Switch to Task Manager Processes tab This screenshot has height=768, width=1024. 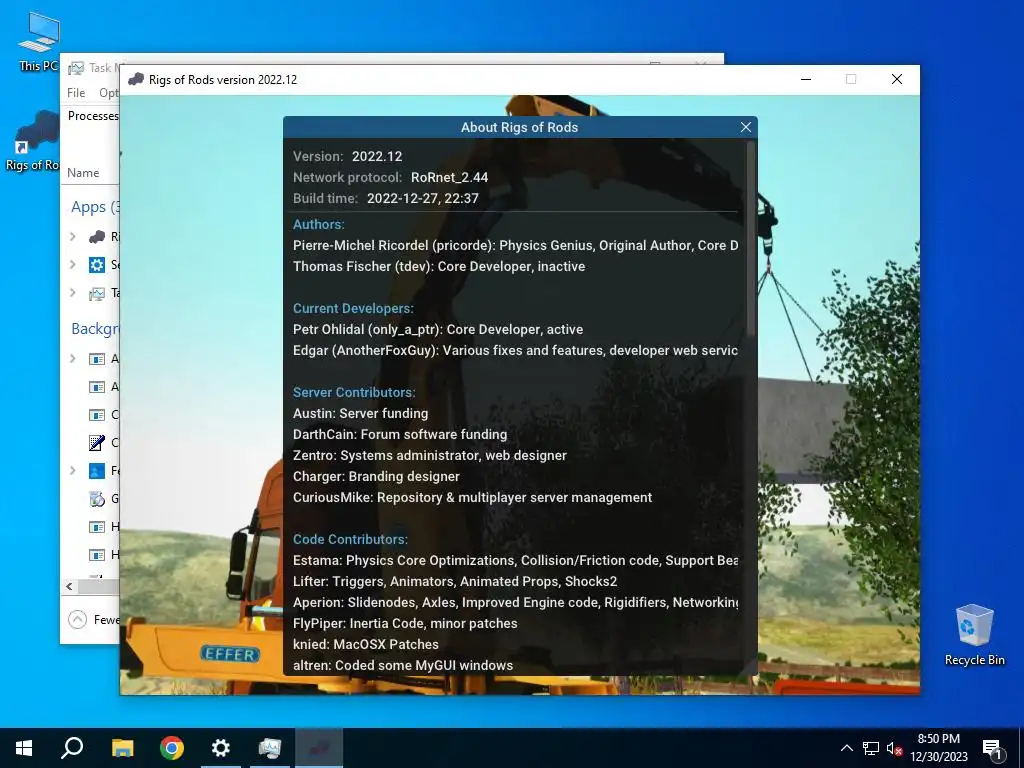(x=93, y=116)
